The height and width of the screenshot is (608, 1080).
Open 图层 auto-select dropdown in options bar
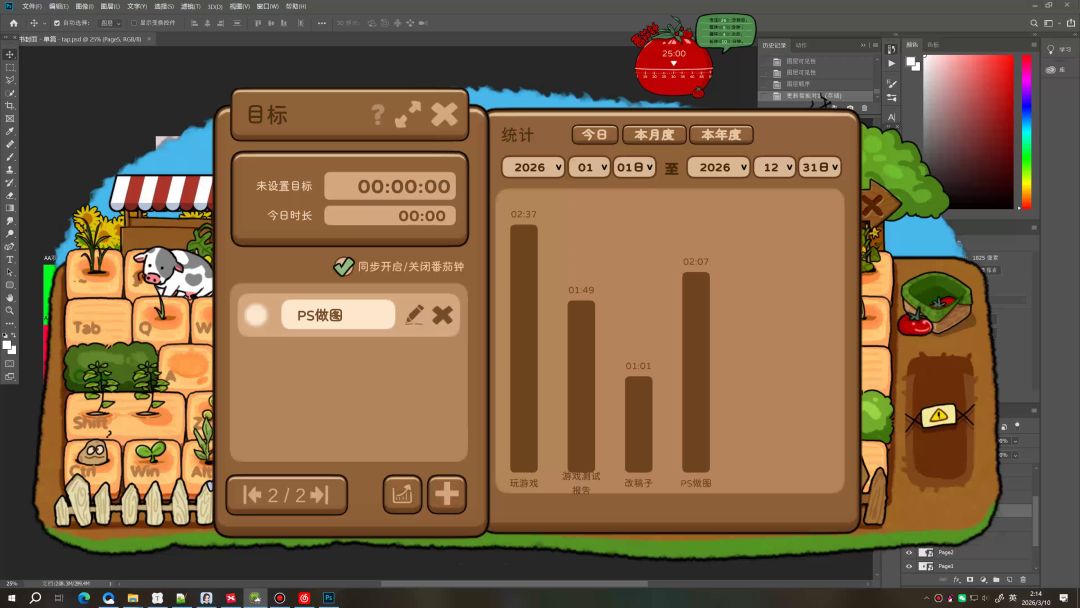click(110, 23)
